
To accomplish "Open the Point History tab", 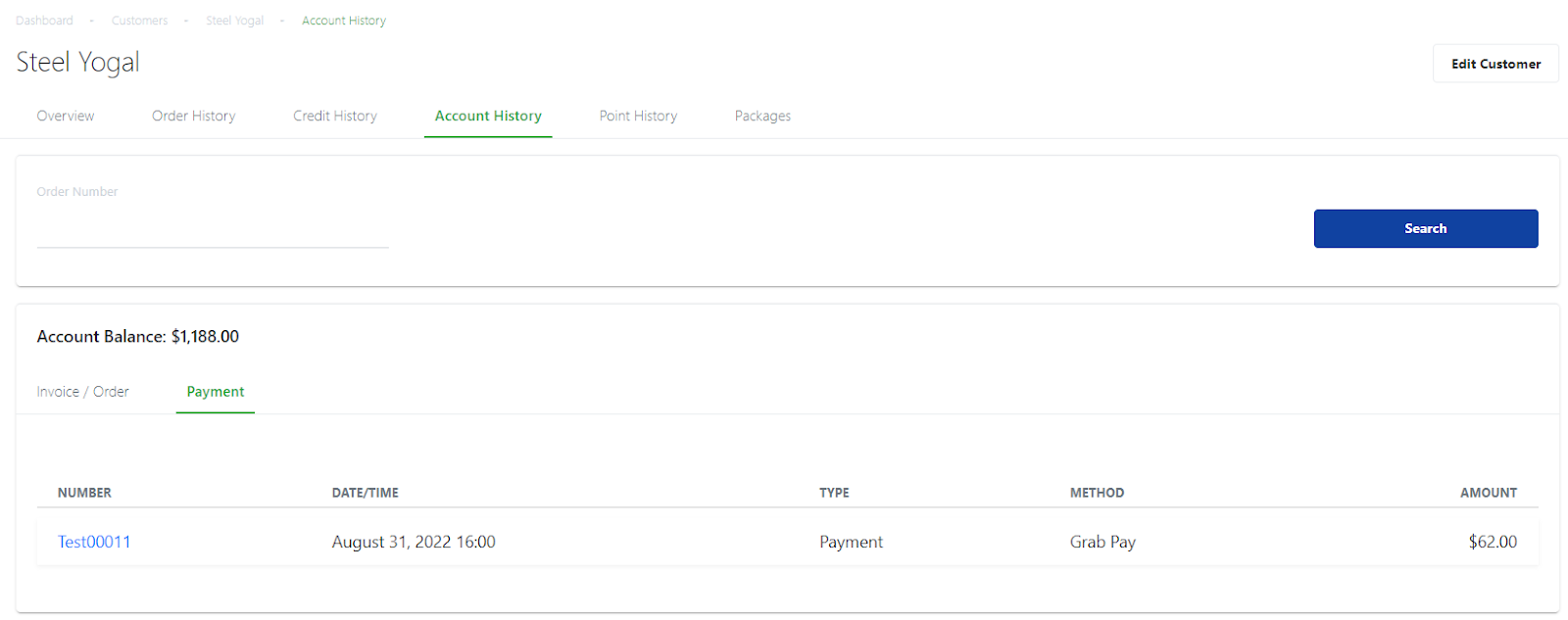I will click(x=638, y=116).
